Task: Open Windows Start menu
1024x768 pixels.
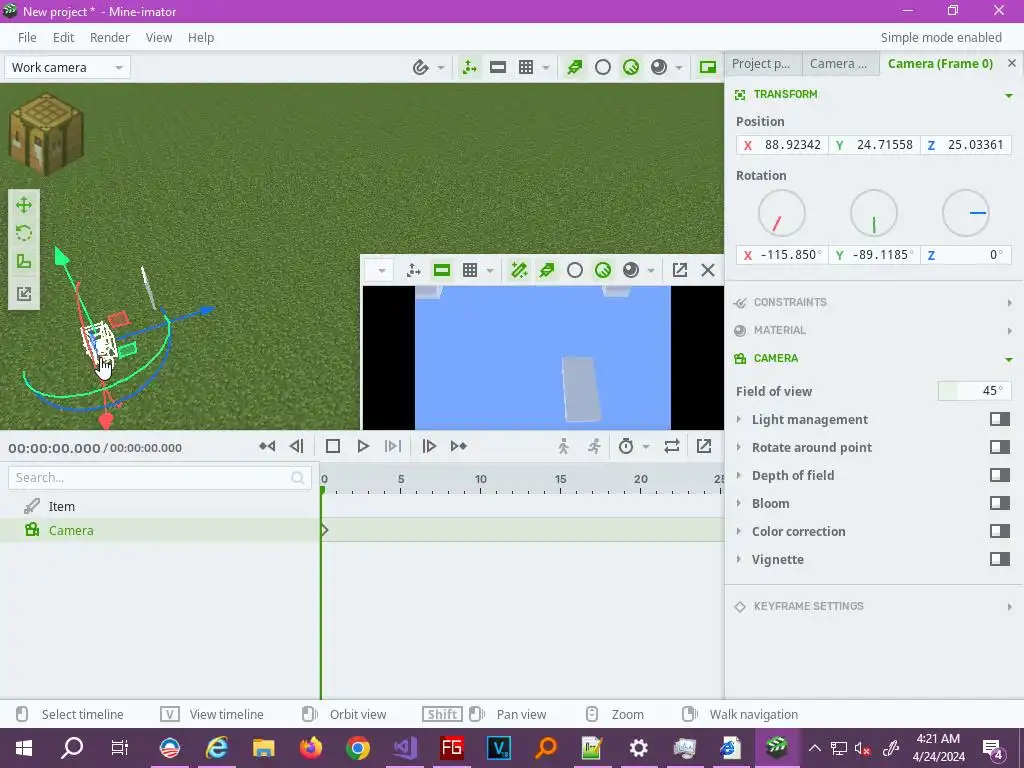Action: click(24, 748)
